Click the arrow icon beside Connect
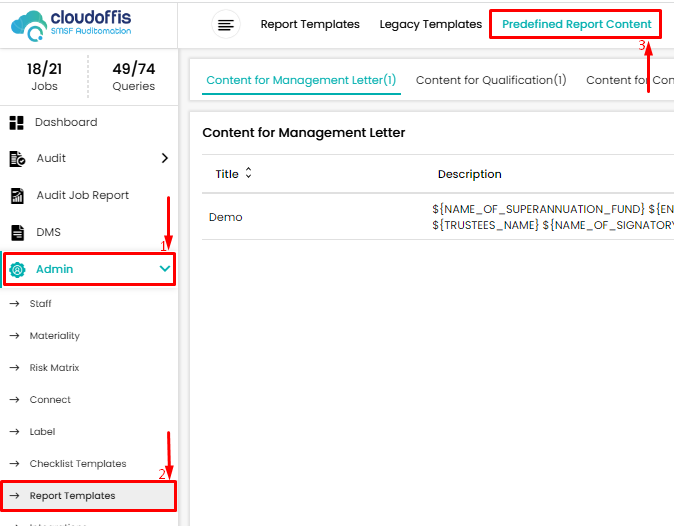 click(15, 399)
